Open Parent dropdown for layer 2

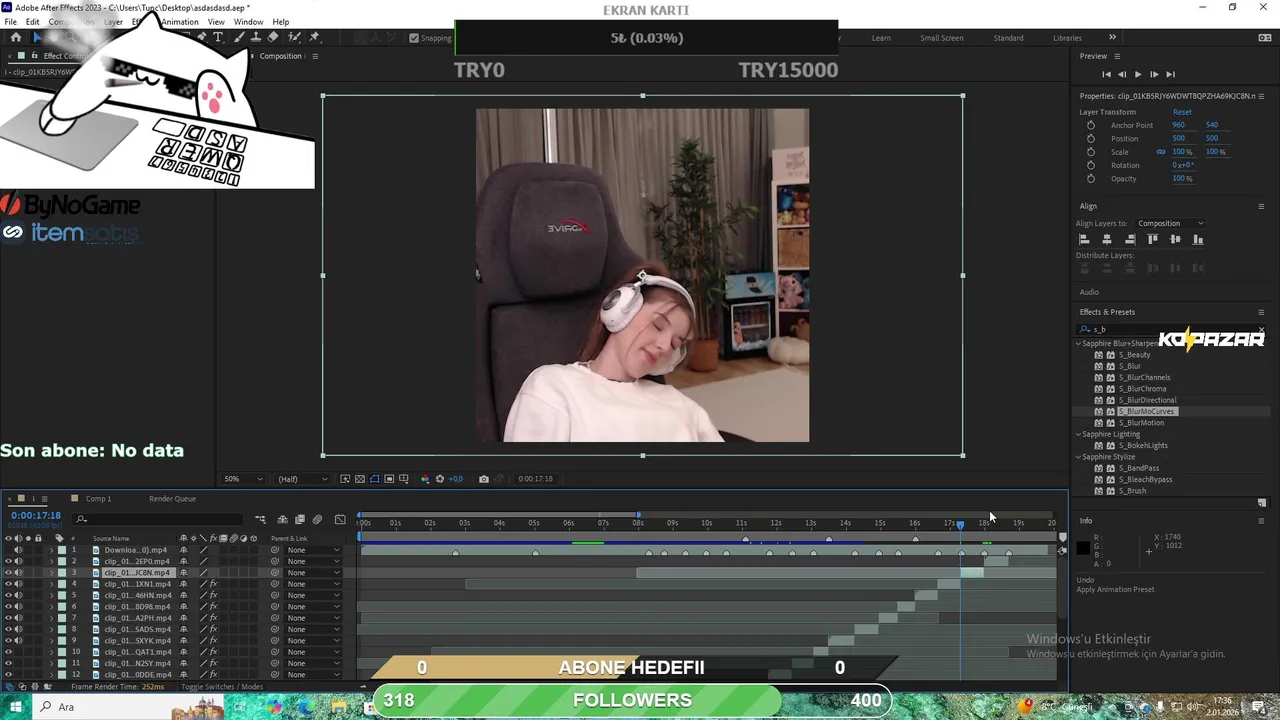click(x=313, y=561)
